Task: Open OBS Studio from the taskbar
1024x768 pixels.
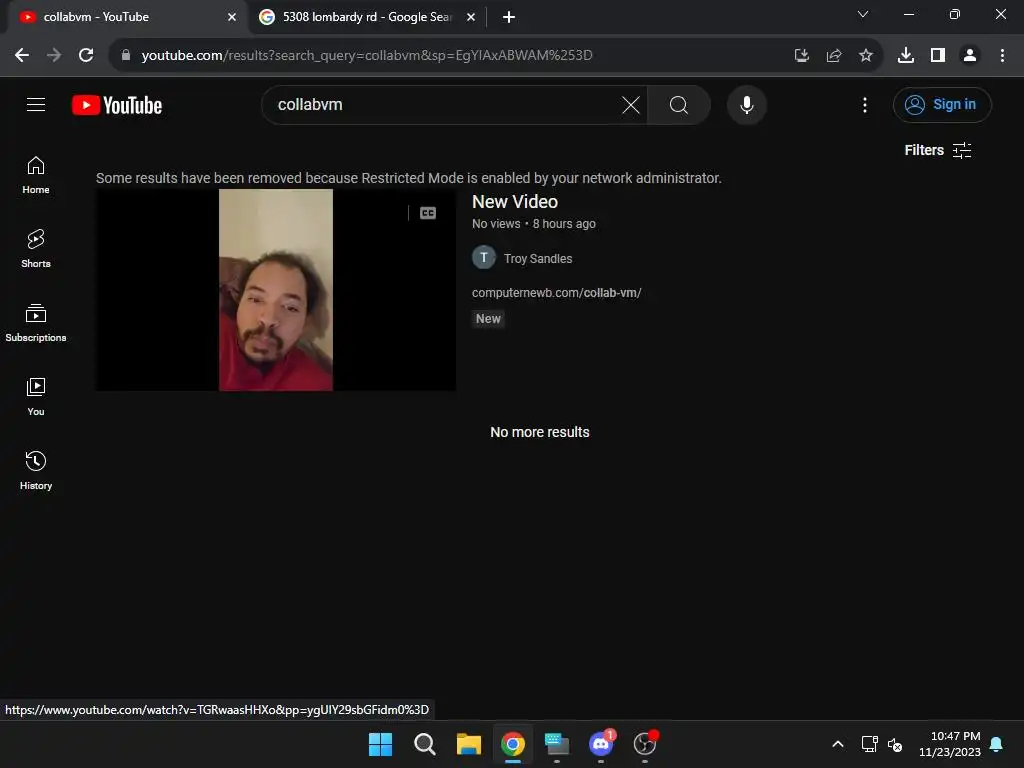Action: [645, 744]
